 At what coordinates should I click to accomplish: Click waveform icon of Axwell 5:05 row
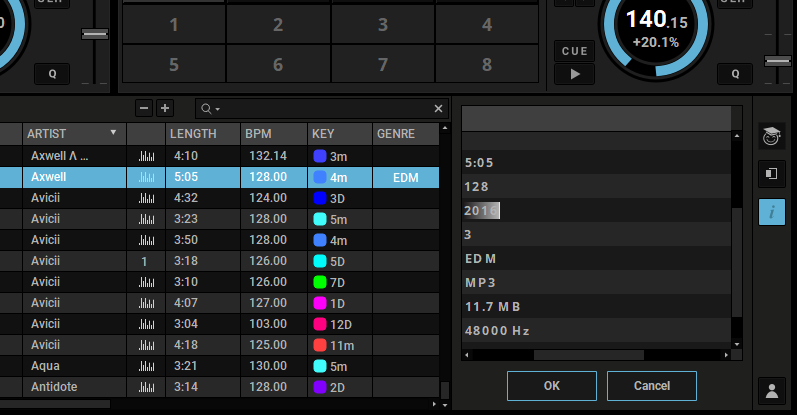[x=146, y=177]
